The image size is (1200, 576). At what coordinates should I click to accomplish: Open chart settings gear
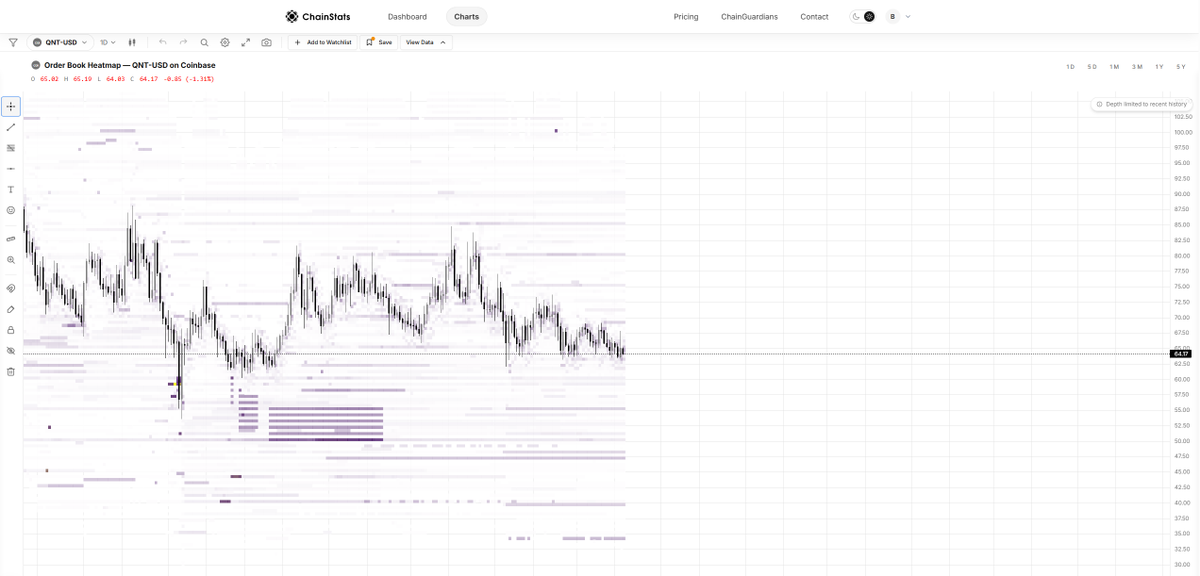click(x=225, y=43)
